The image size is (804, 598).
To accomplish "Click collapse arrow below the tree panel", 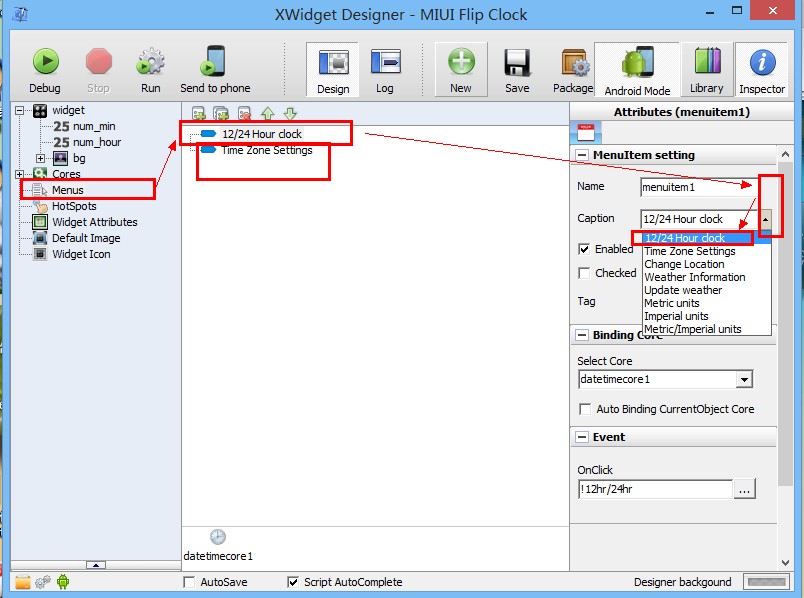I will 96,565.
